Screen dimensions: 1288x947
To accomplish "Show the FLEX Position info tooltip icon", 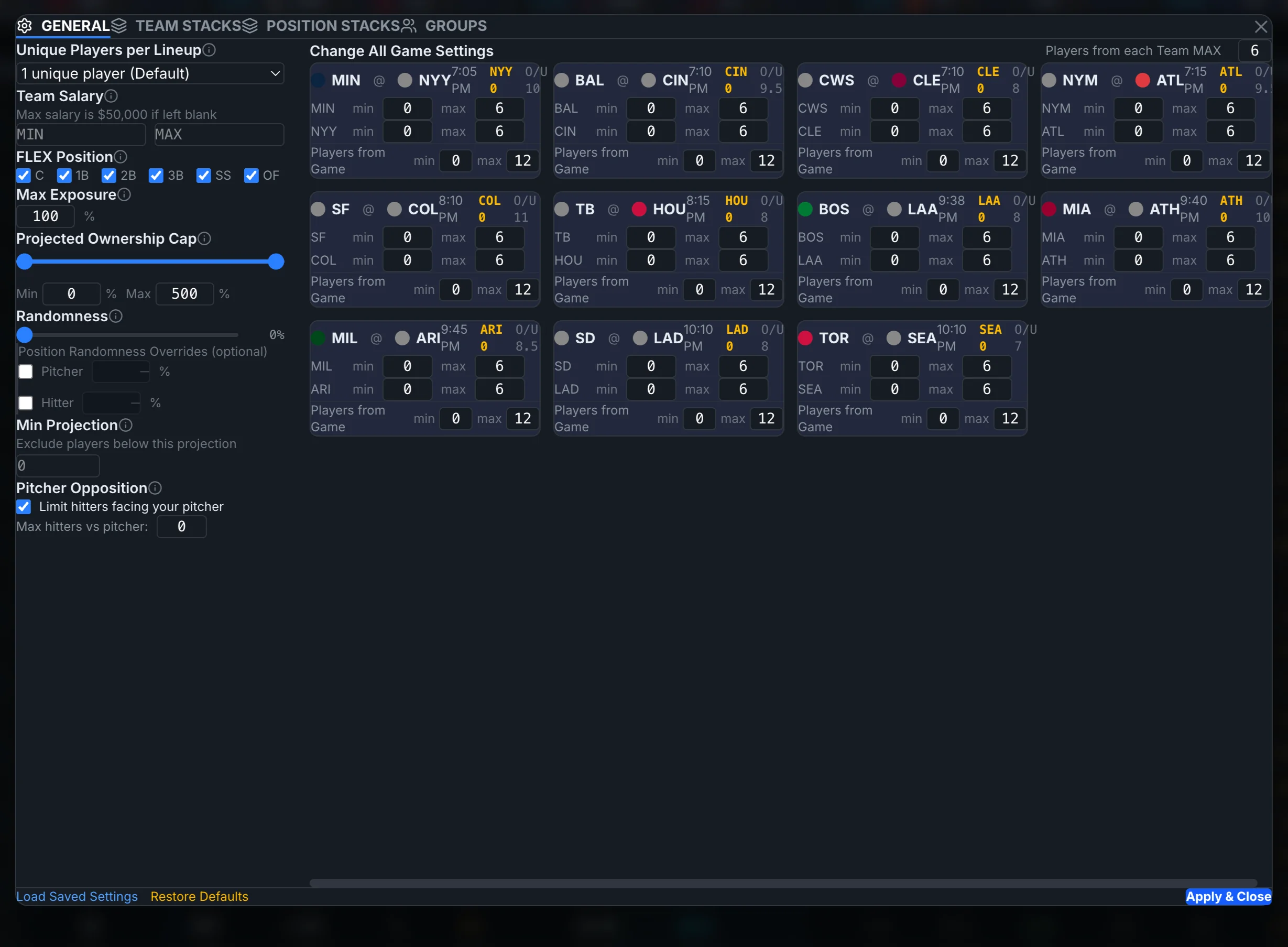I will (121, 157).
